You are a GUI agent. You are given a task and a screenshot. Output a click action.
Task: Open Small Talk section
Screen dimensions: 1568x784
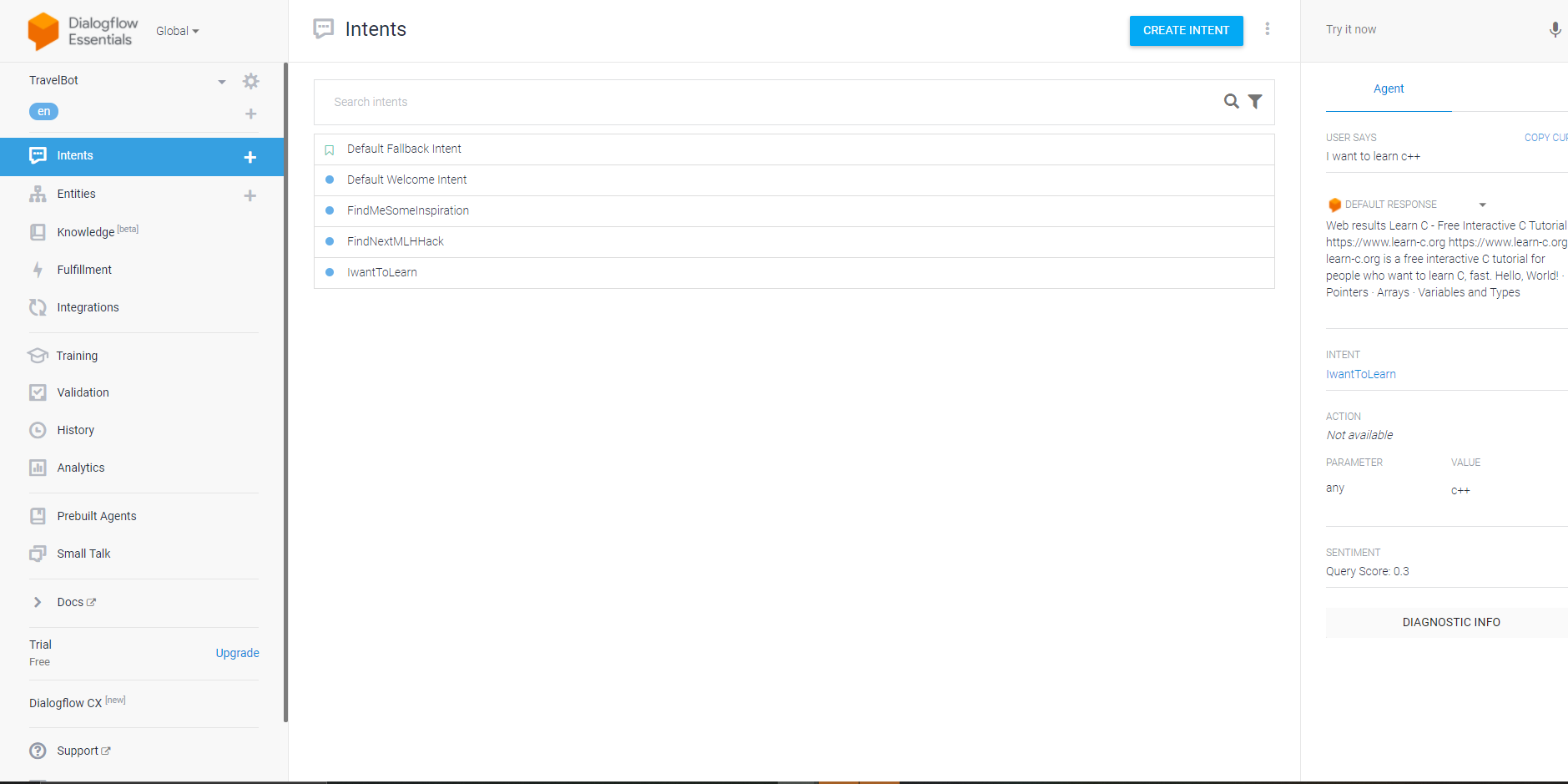point(83,554)
